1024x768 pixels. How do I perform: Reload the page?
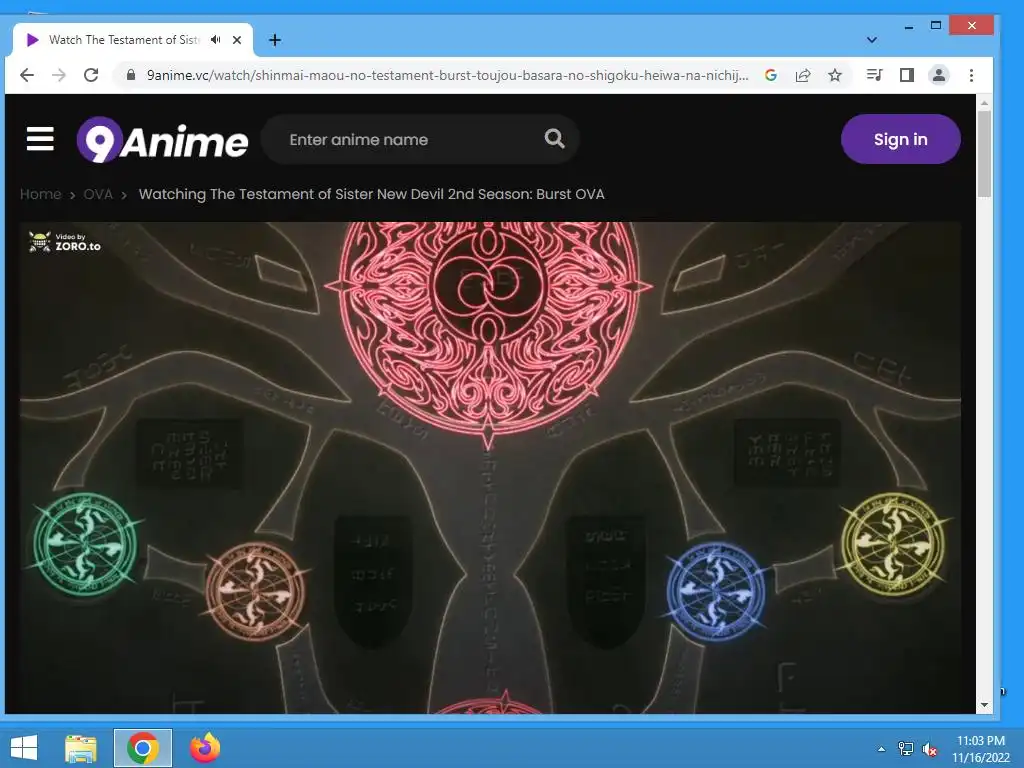point(91,75)
